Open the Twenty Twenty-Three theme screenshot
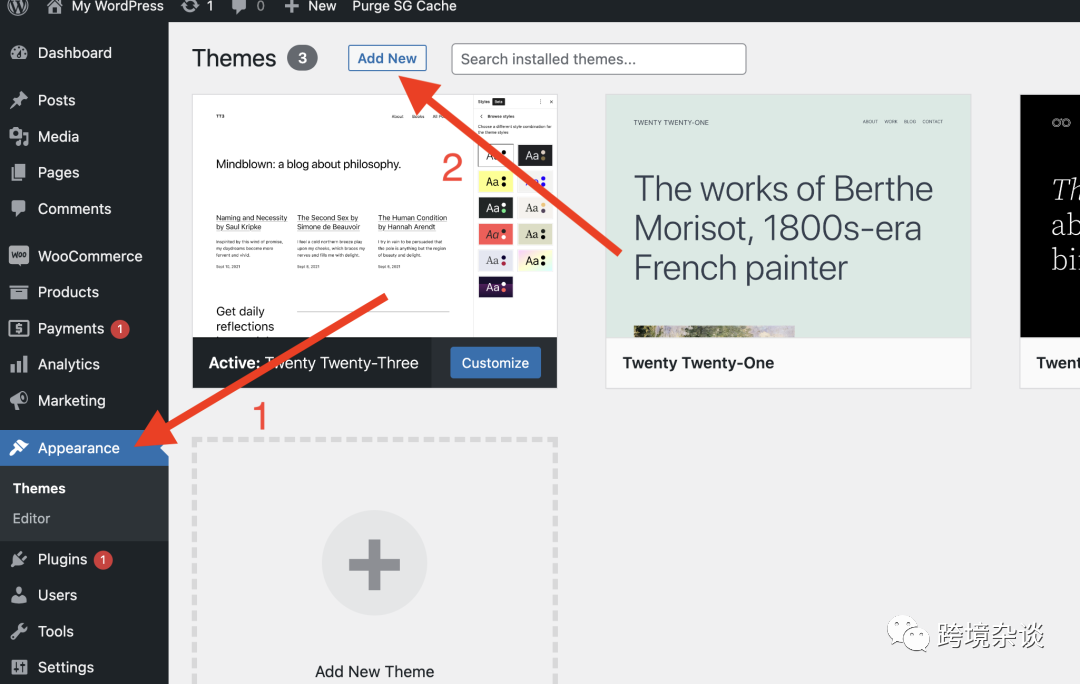The width and height of the screenshot is (1080, 684). 375,216
